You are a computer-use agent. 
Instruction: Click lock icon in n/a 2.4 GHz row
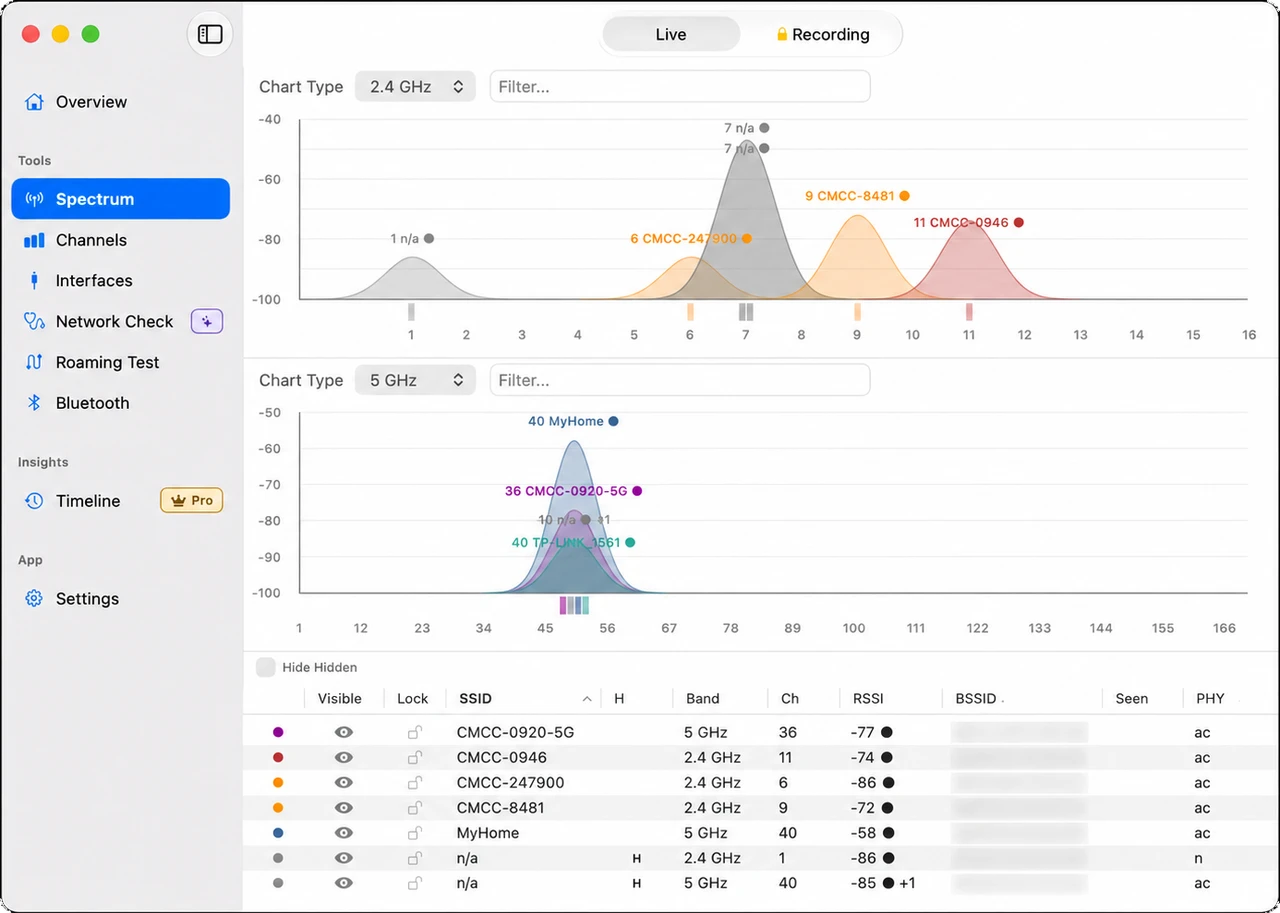[x=414, y=857]
